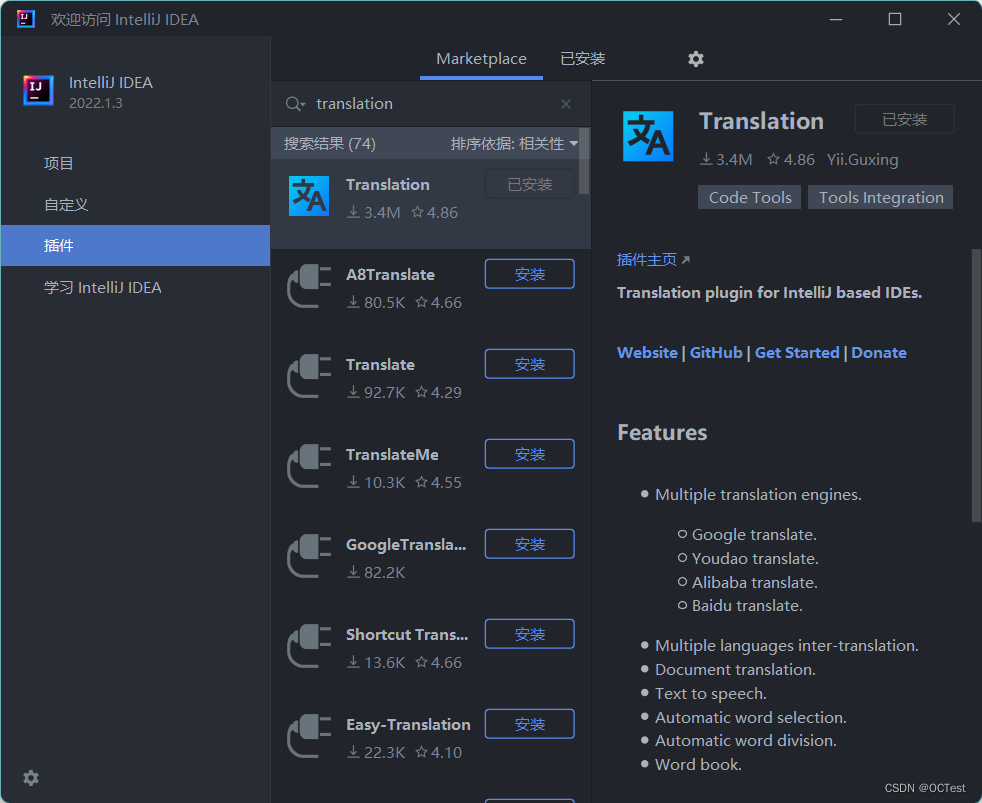Screen dimensions: 982x803
Task: Open the Website link
Action: [647, 353]
